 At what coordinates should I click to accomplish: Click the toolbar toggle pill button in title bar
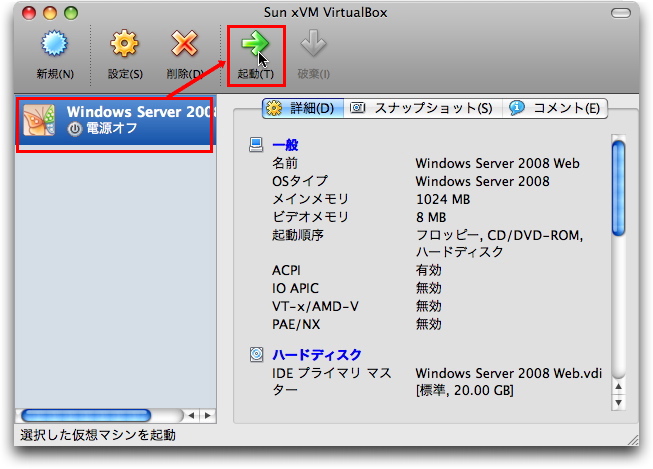click(621, 13)
